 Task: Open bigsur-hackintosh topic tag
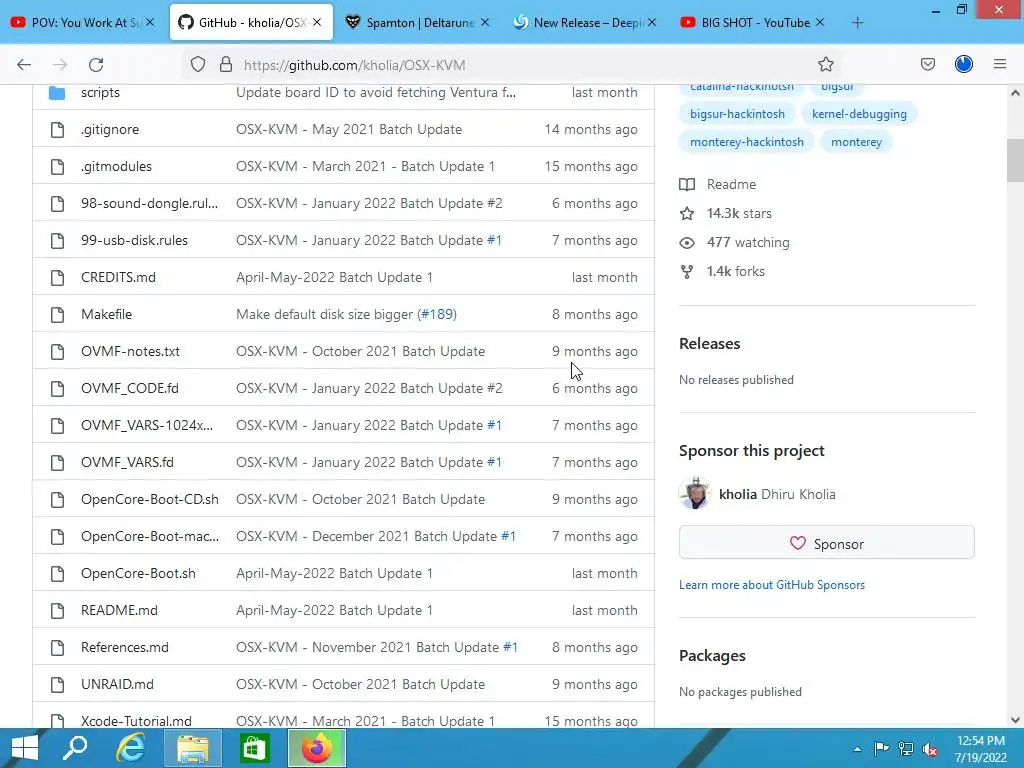click(737, 114)
